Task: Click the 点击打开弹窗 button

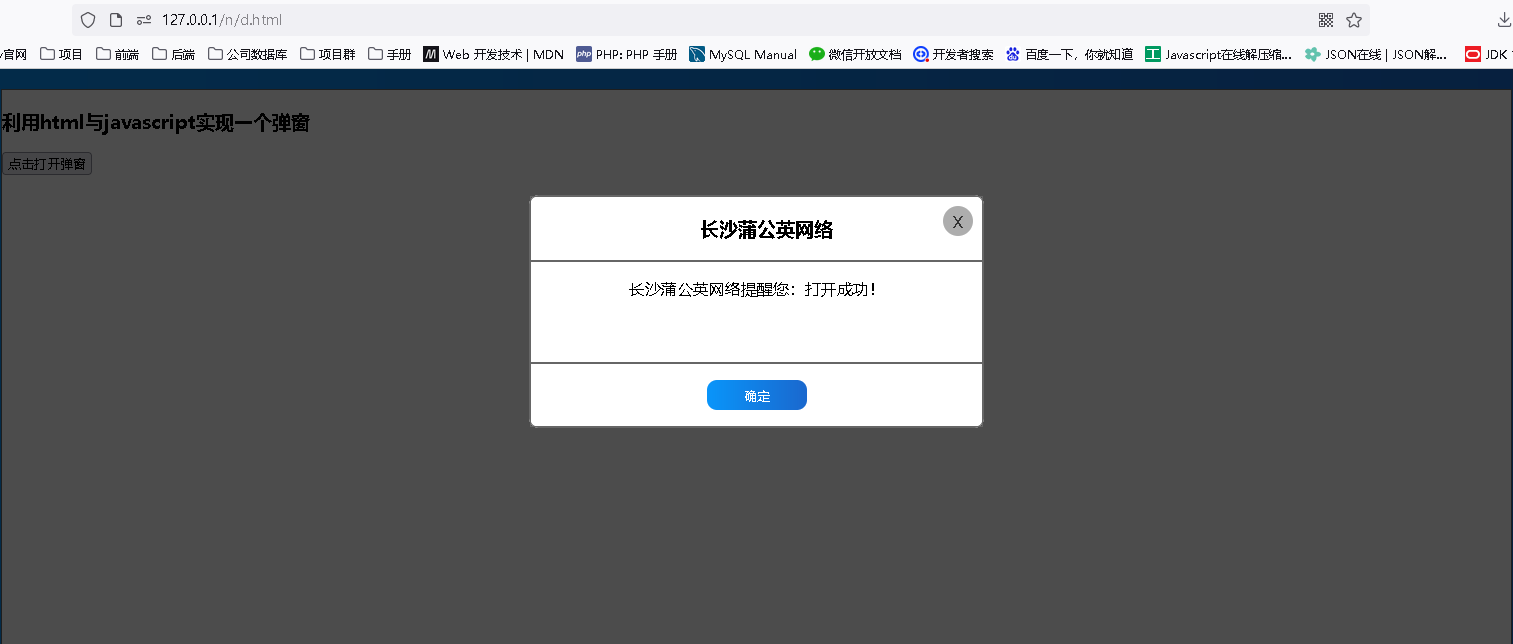Action: click(47, 164)
